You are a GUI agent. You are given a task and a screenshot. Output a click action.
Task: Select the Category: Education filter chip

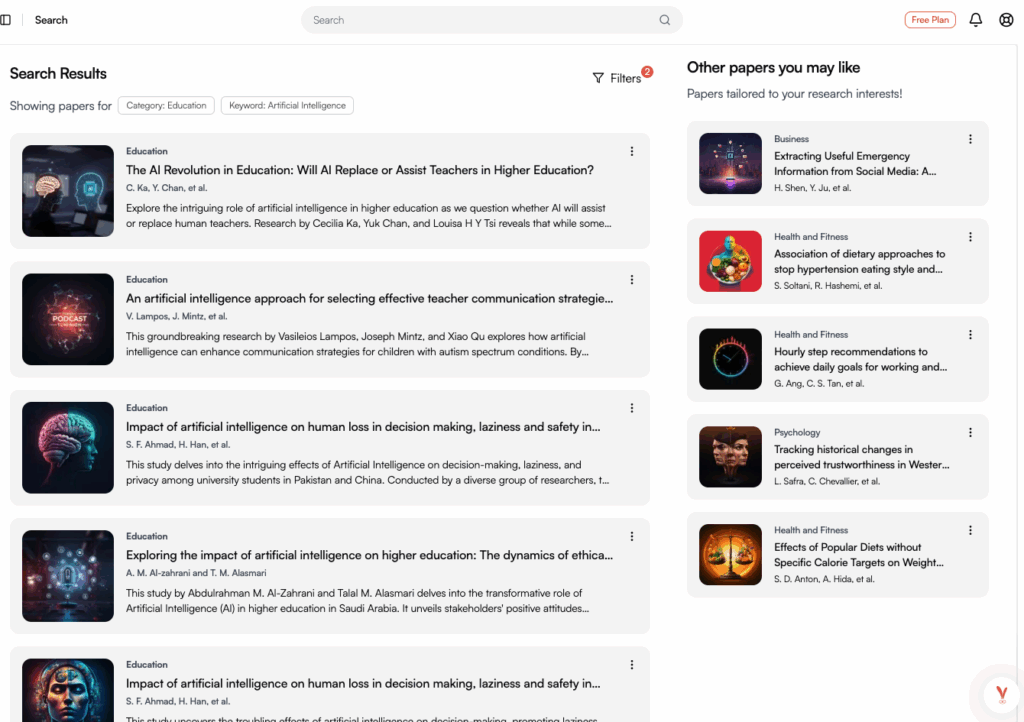pos(166,105)
